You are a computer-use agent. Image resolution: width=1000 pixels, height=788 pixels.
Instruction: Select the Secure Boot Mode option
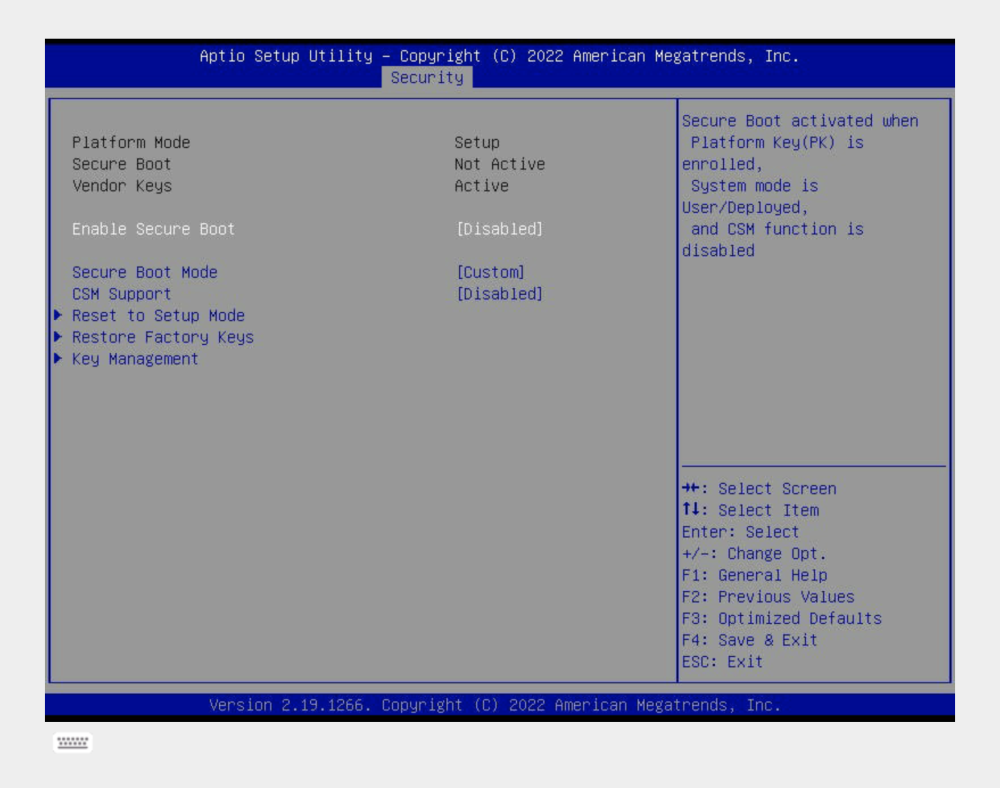tap(145, 272)
